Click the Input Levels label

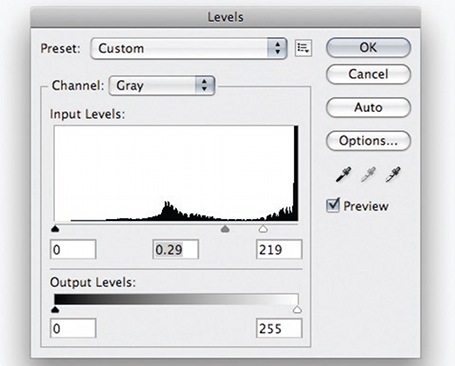point(87,114)
